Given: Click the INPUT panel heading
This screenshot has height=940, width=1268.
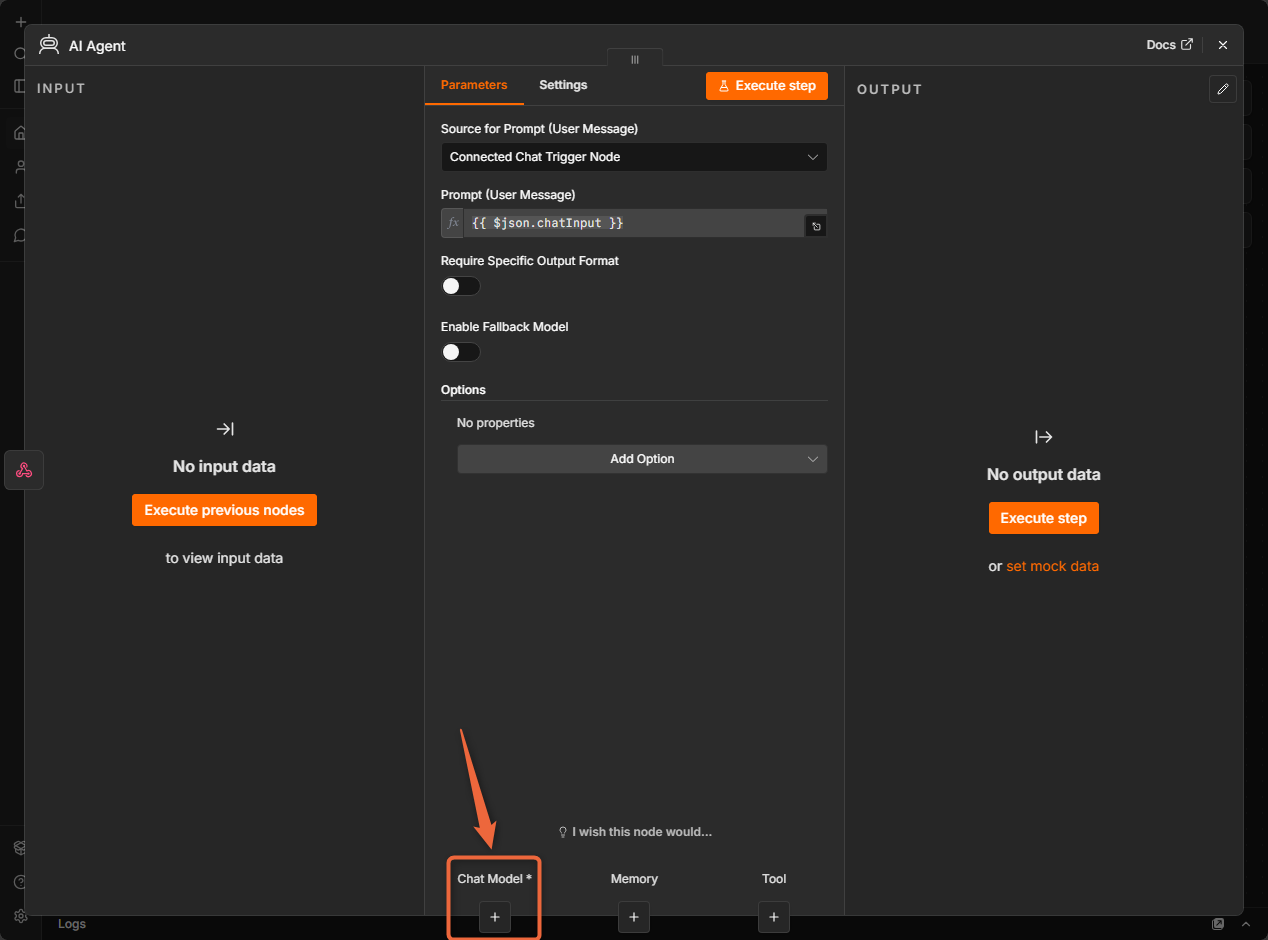Looking at the screenshot, I should (61, 88).
